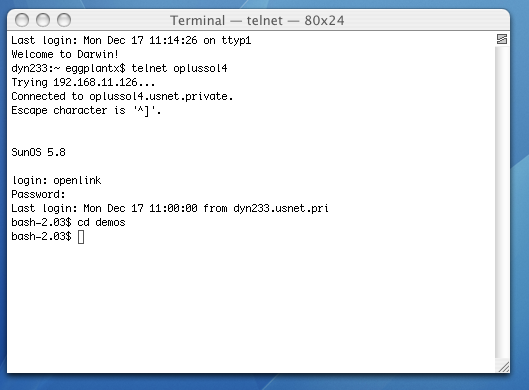
Task: Click the 'login: openlink' line
Action: click(56, 180)
